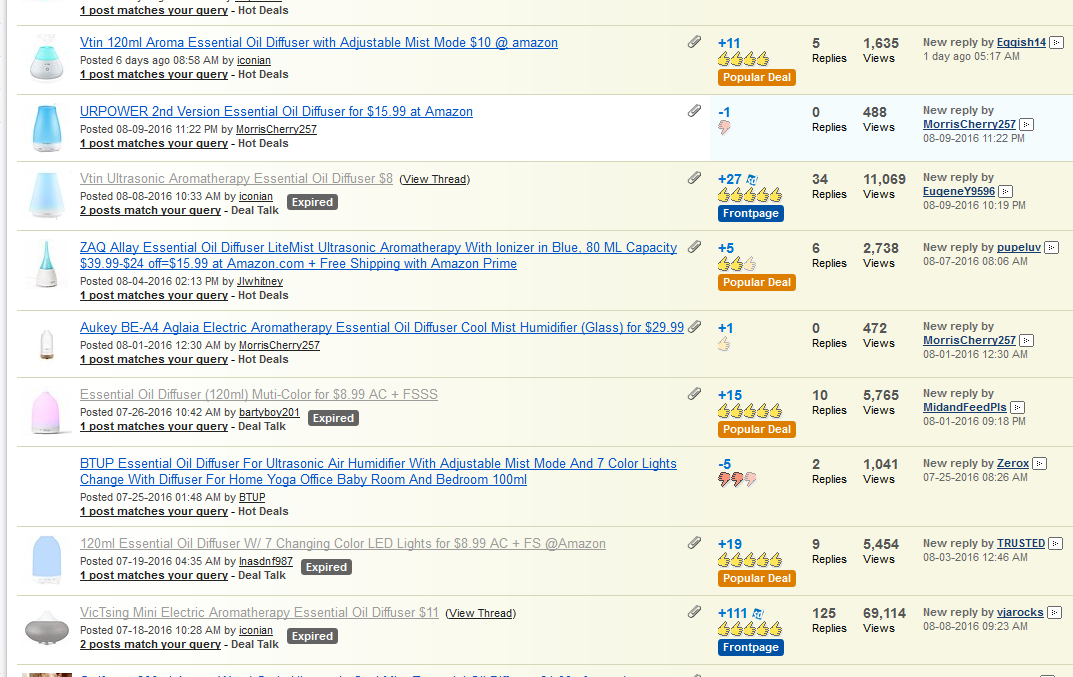View profile of poster Jlwhitney
Screen dimensions: 1073x677
[259, 281]
